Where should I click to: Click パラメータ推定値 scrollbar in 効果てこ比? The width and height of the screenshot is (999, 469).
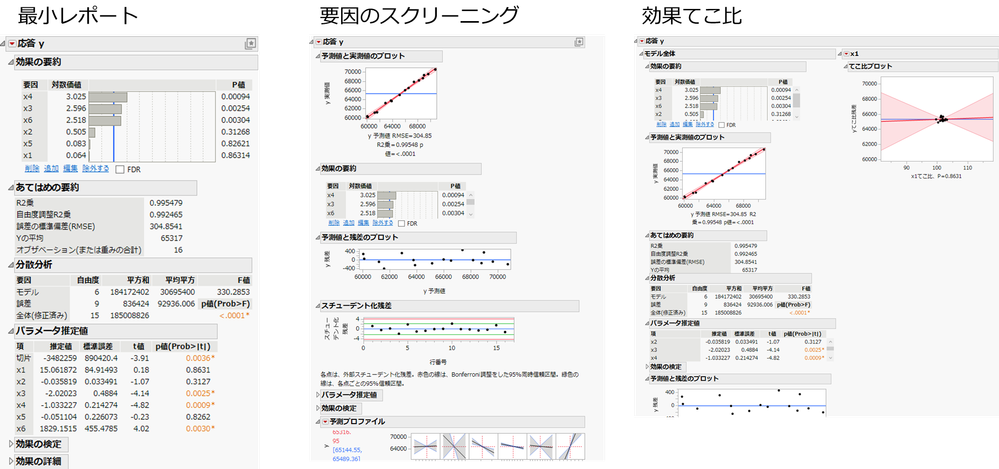pos(830,349)
